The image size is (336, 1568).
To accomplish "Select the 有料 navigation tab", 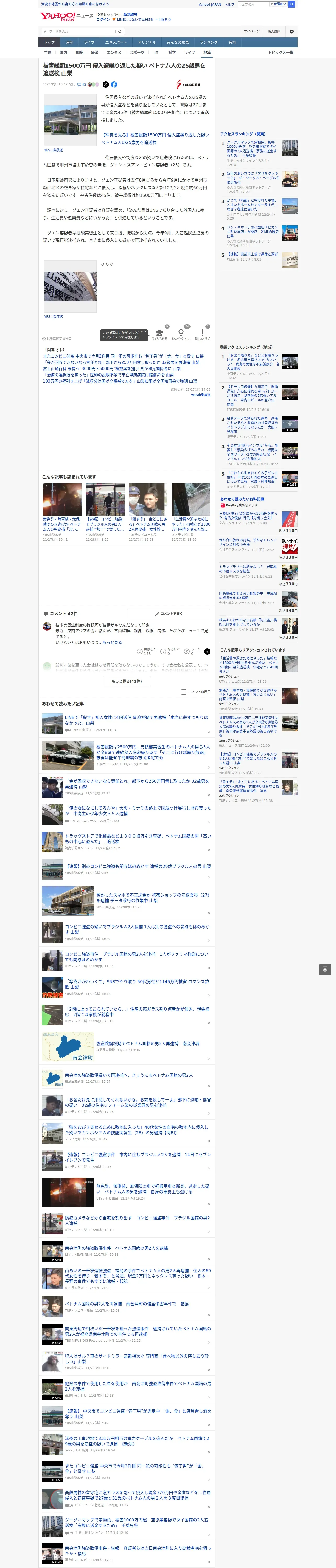I will tap(232, 43).
